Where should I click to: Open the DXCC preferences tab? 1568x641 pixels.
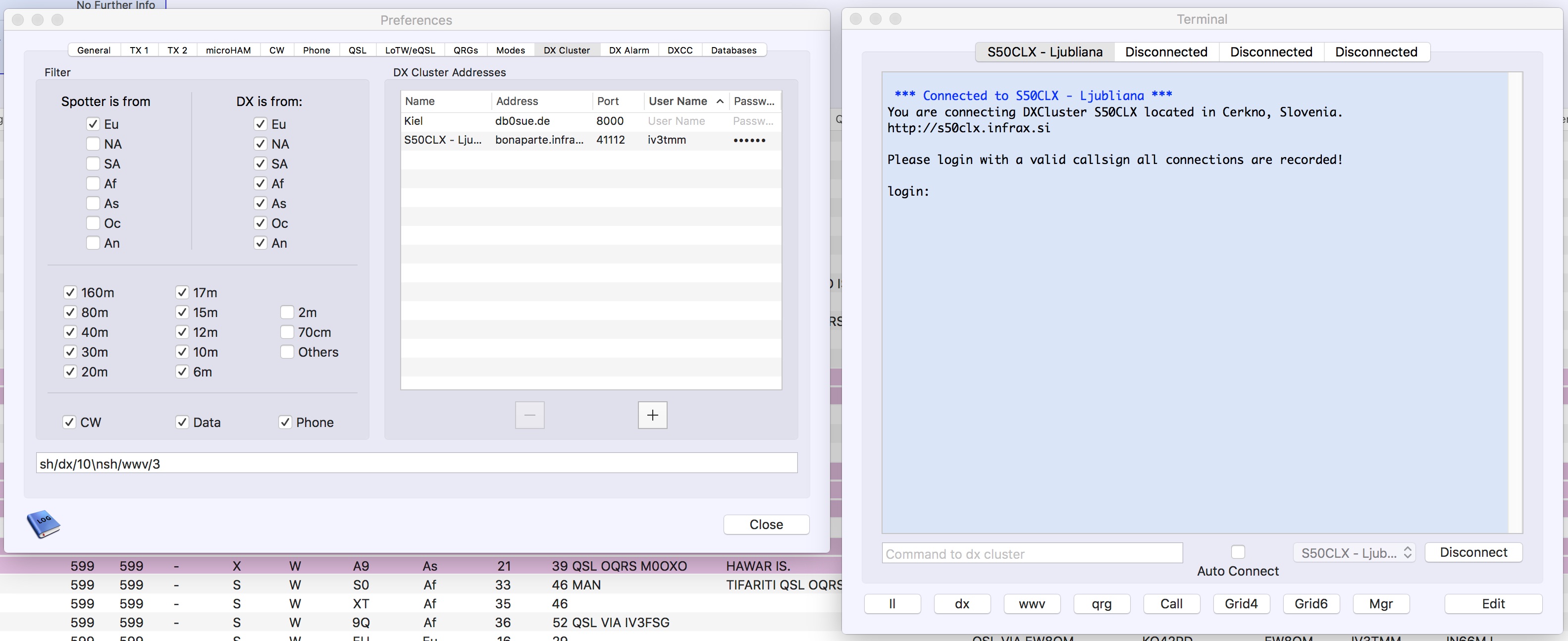click(x=680, y=51)
